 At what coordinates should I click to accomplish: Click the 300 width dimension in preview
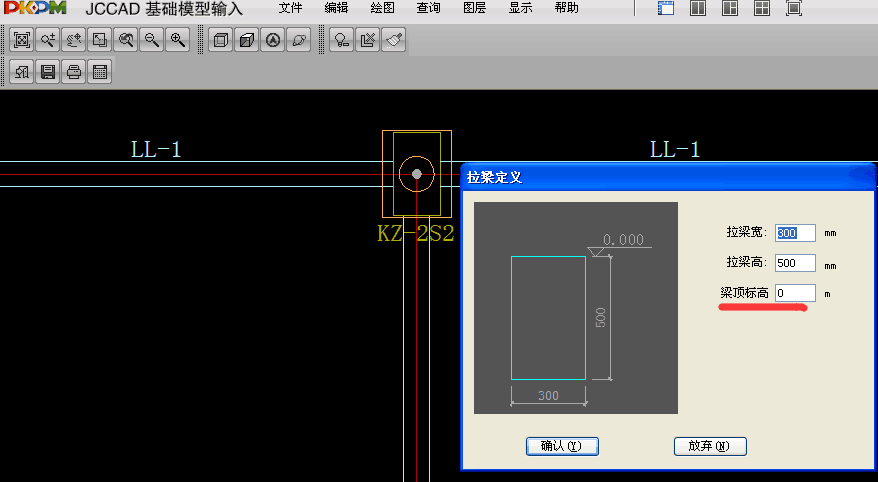(548, 395)
